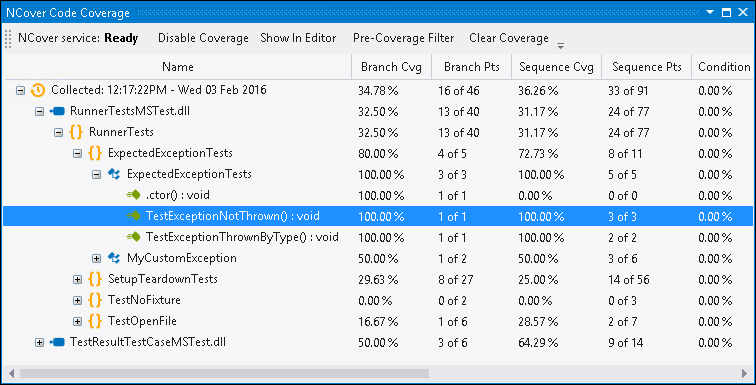Expand the MyCustomException node
This screenshot has height=385, width=756.
pyautogui.click(x=96, y=258)
